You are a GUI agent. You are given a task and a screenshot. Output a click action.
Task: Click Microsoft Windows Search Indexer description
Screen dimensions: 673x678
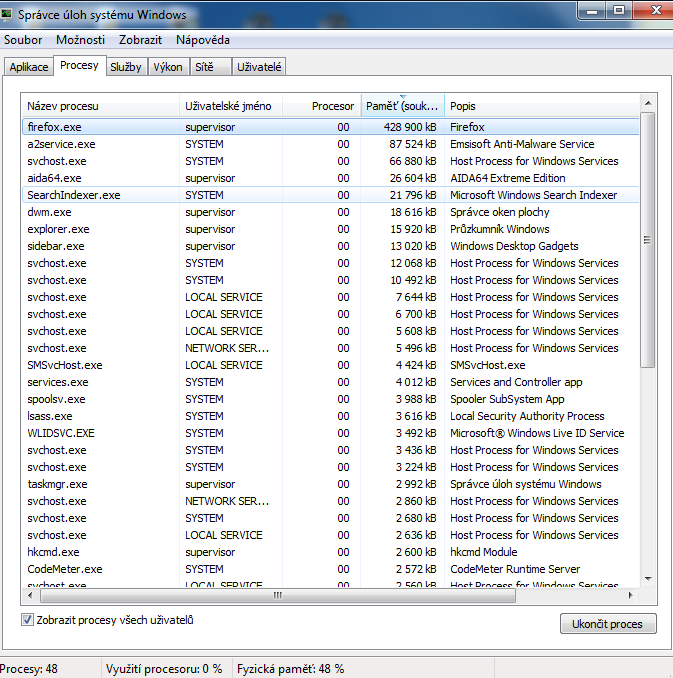pyautogui.click(x=533, y=195)
